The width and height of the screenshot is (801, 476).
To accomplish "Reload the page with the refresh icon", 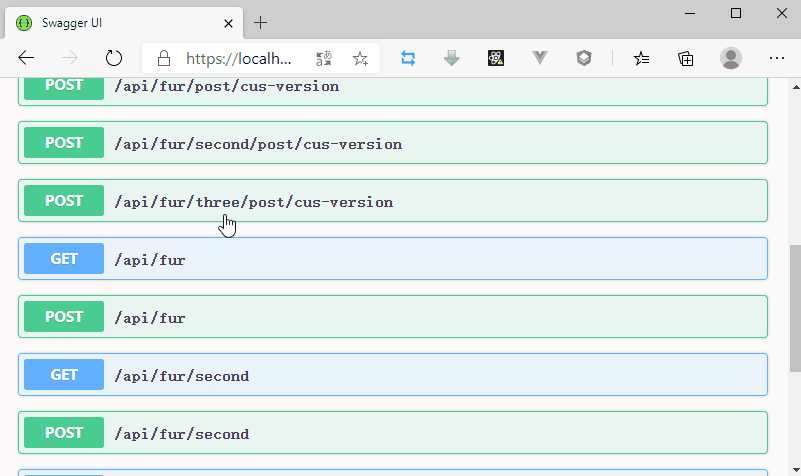I will point(114,58).
